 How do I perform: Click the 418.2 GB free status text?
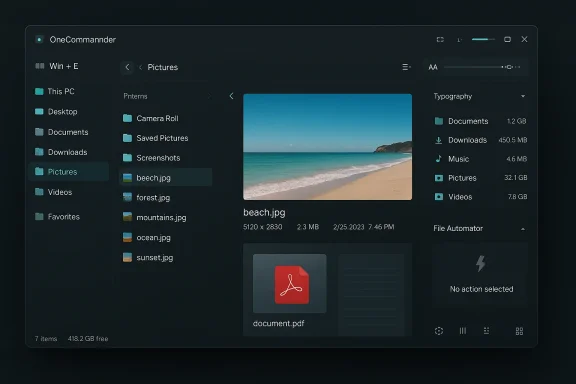click(x=88, y=339)
